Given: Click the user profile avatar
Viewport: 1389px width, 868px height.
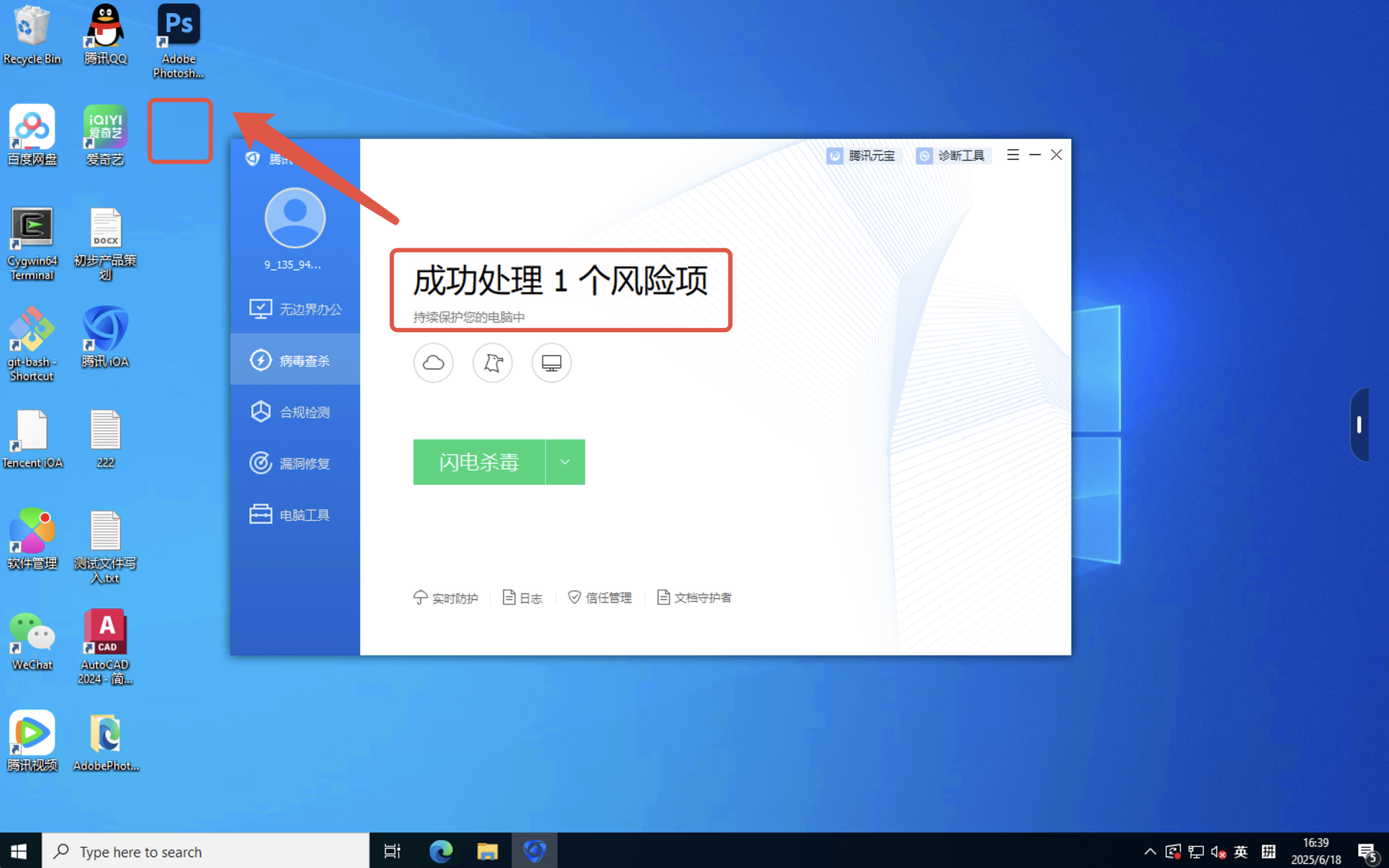Looking at the screenshot, I should [295, 218].
